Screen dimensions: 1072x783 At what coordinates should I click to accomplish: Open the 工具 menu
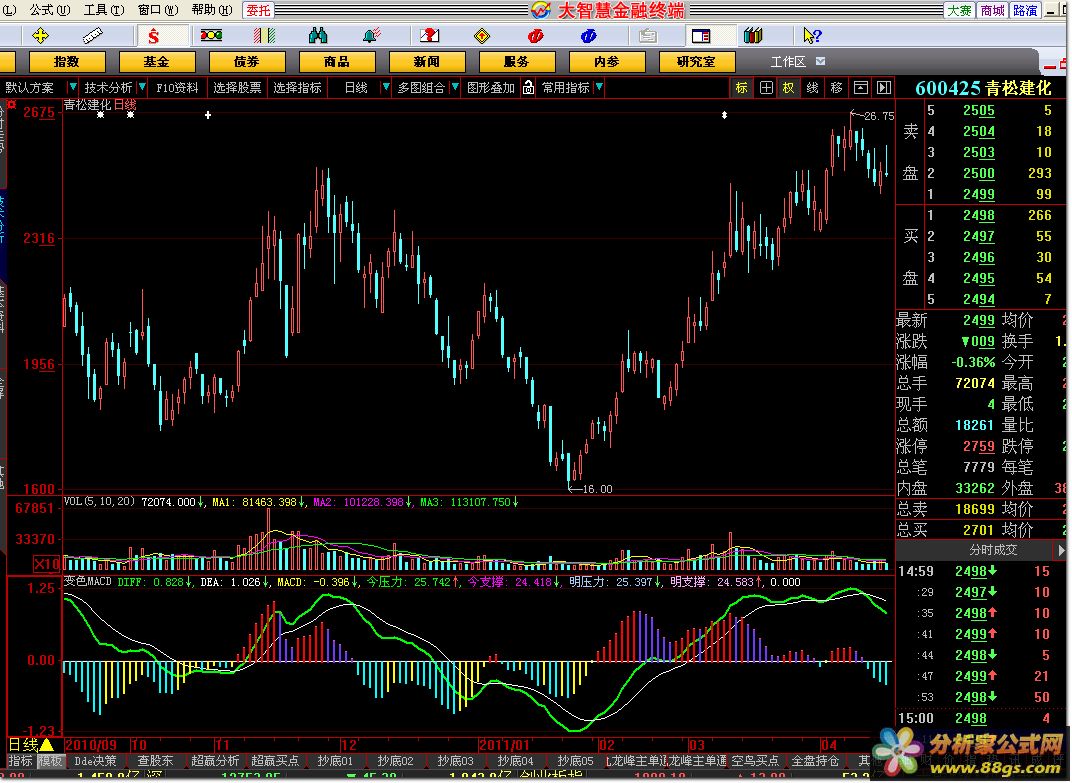(x=104, y=10)
